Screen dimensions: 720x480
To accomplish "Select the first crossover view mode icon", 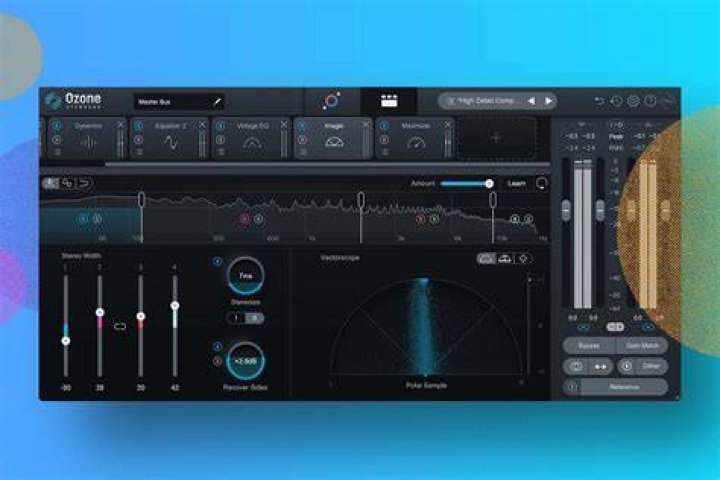I will click(x=50, y=183).
